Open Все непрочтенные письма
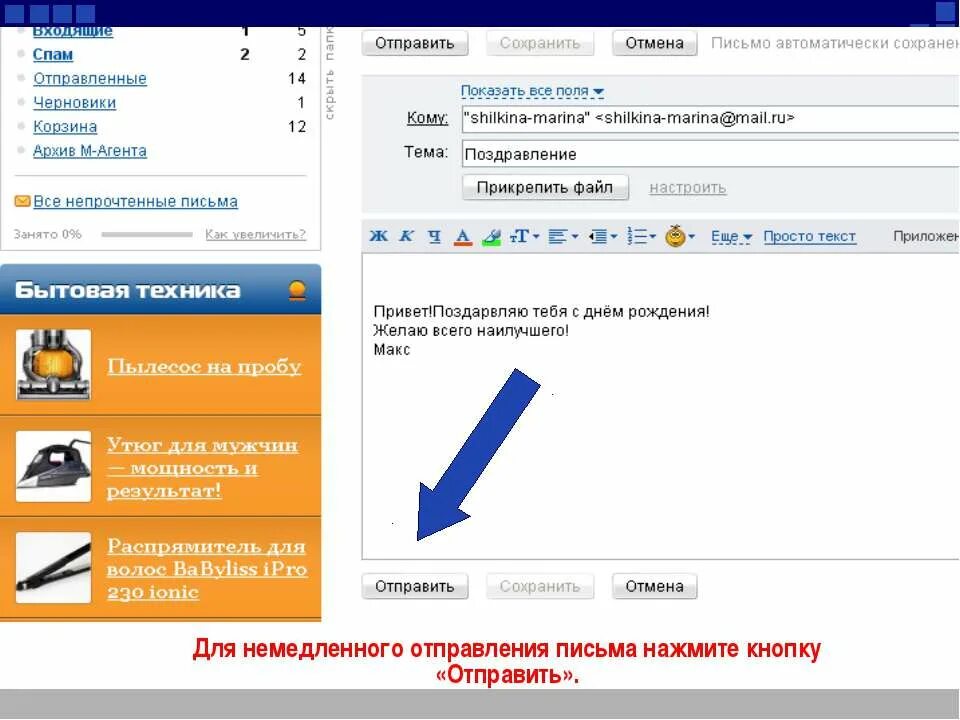Screen dimensions: 960x720 pyautogui.click(x=135, y=201)
